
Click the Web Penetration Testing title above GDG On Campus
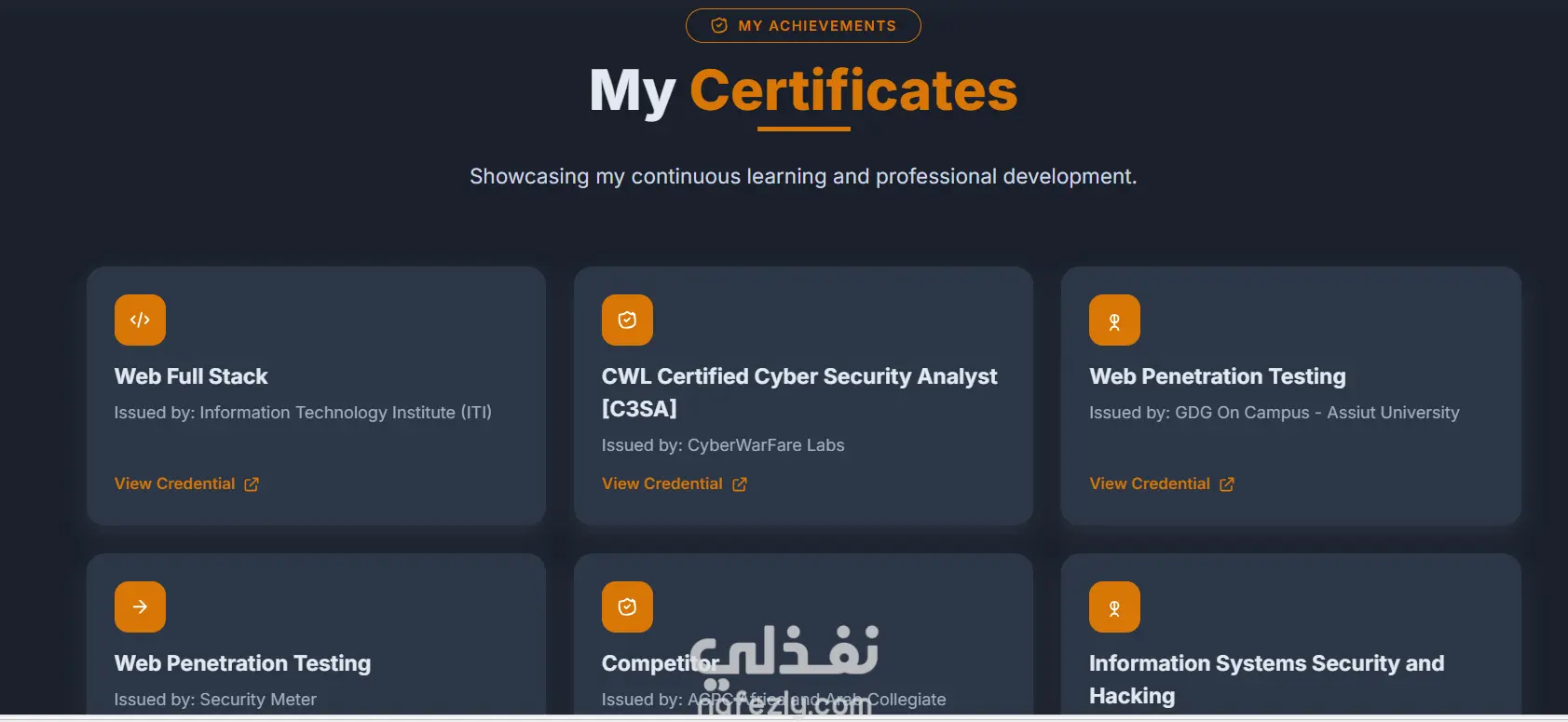pyautogui.click(x=1218, y=376)
